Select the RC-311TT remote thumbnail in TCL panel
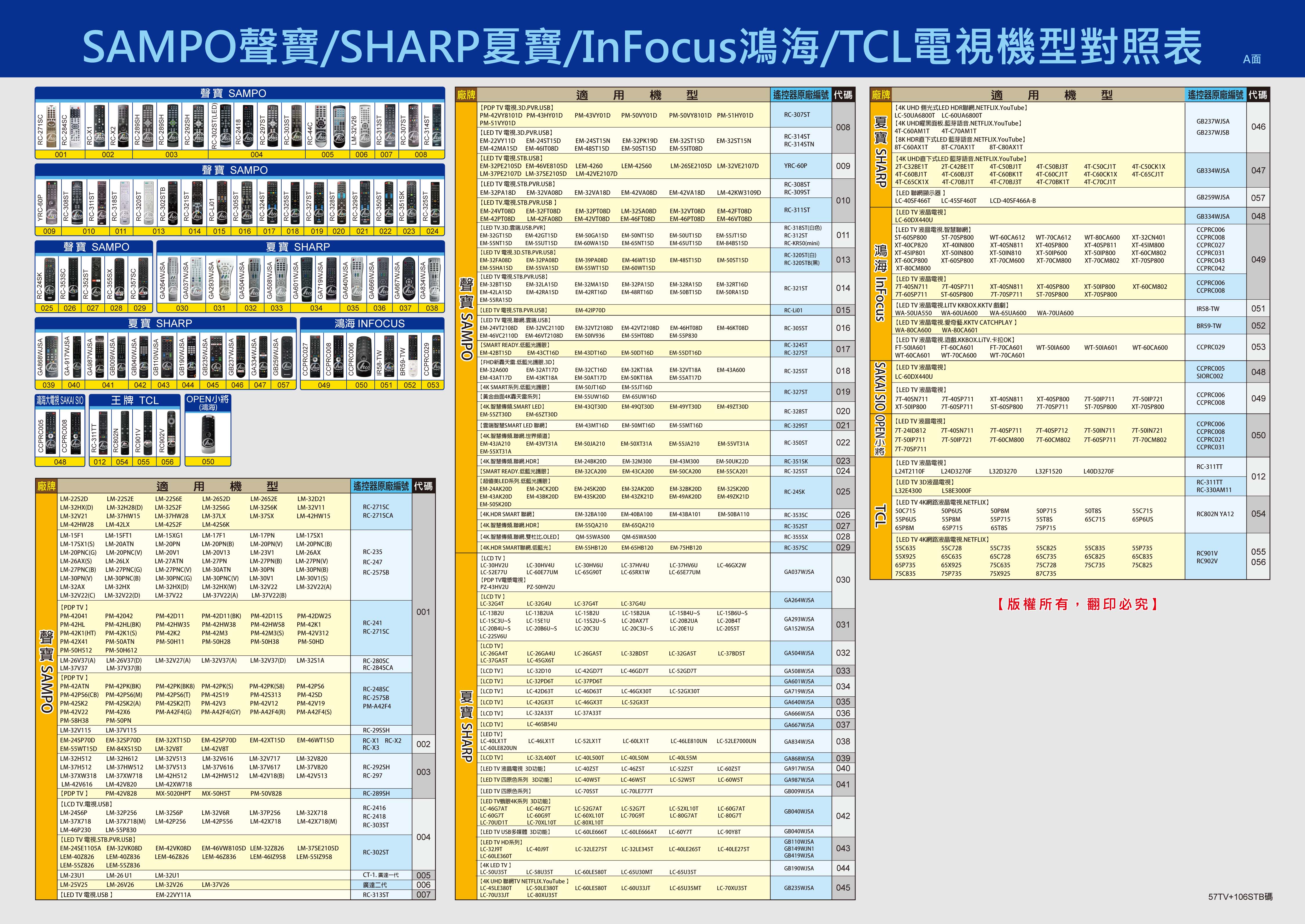 pos(104,432)
